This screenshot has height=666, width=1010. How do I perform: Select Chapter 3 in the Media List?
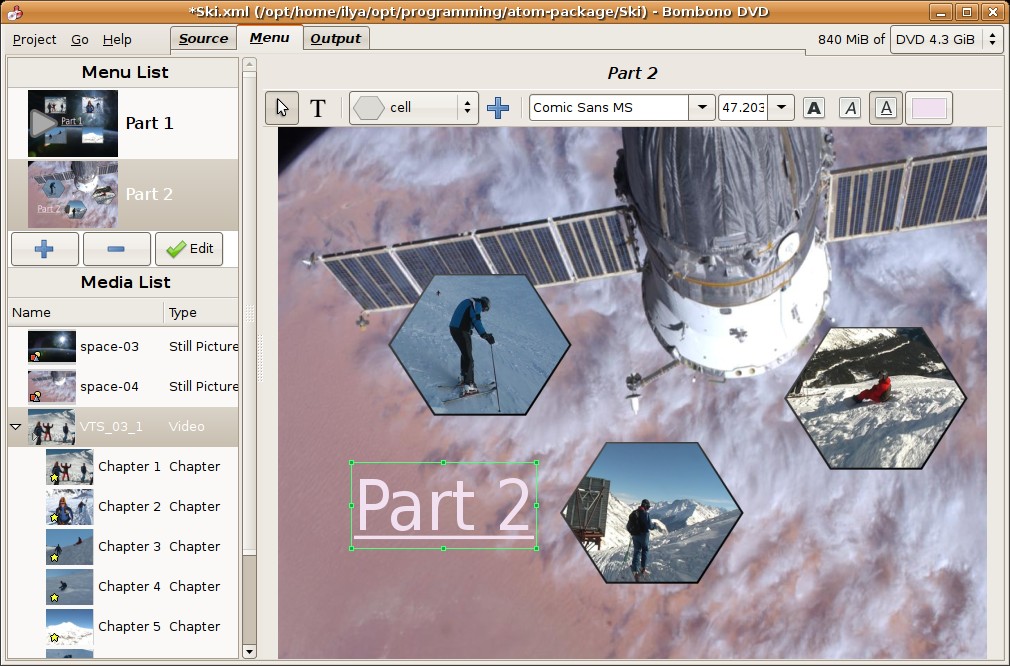click(128, 546)
